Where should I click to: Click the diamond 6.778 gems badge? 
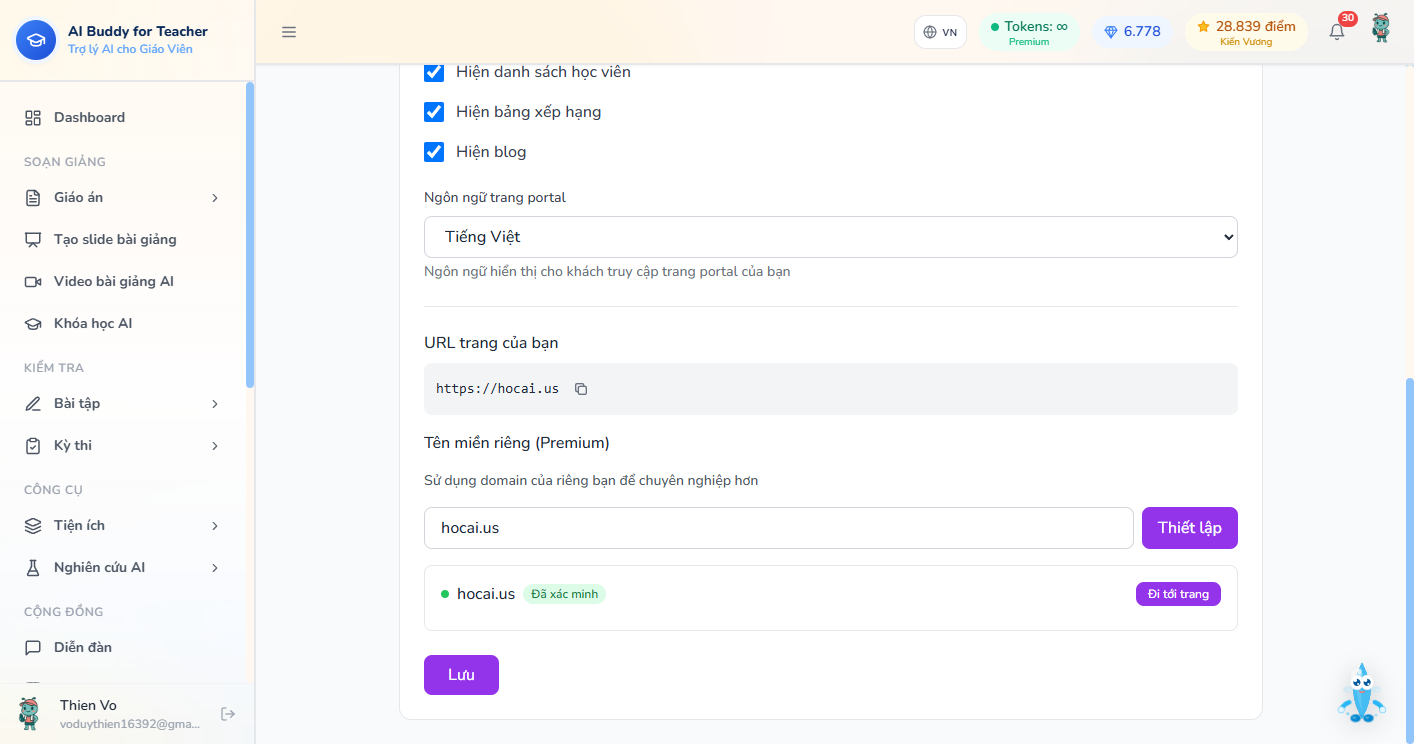tap(1132, 32)
